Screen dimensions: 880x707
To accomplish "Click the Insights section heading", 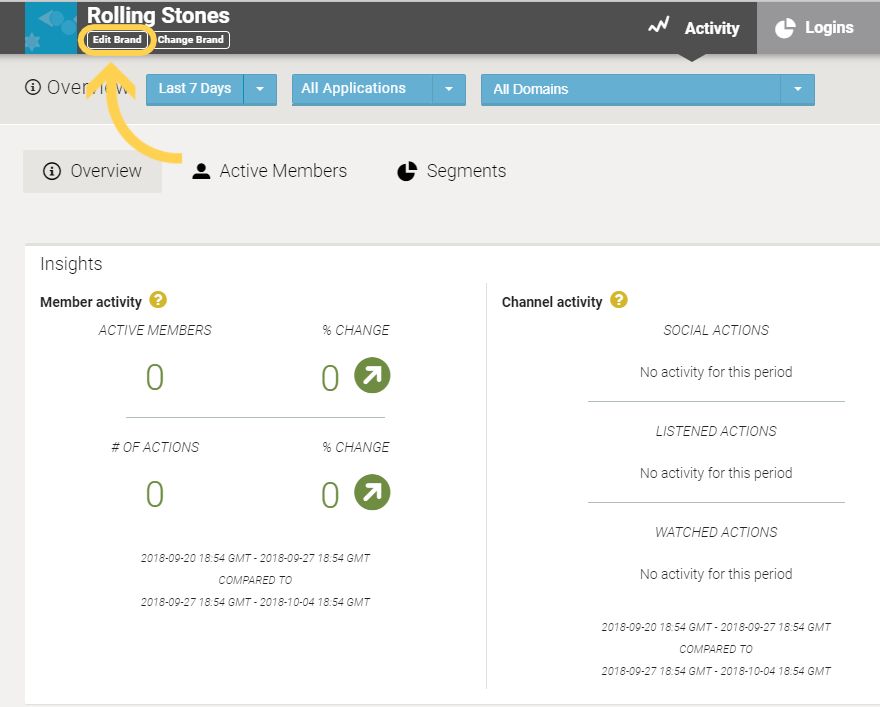I will click(x=71, y=264).
